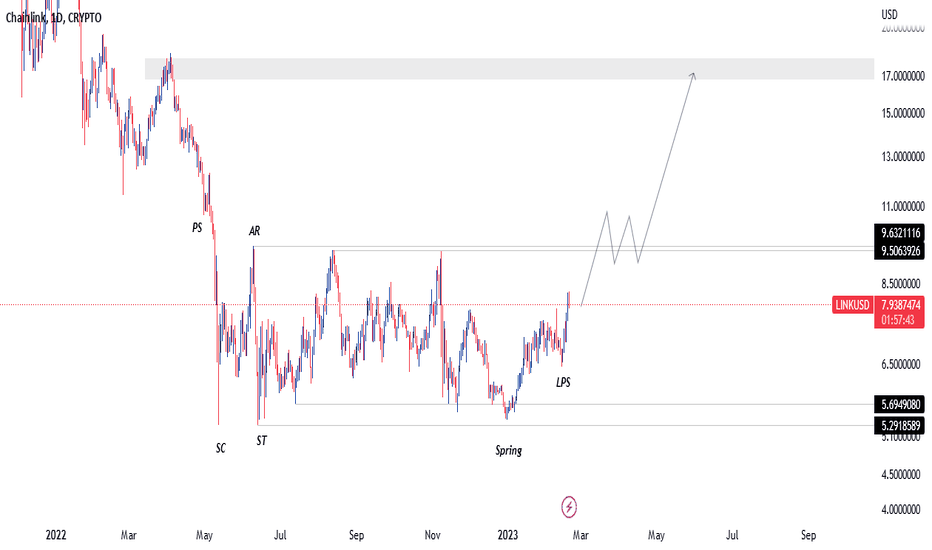Click the 2023 marker on time axis
This screenshot has width=932, height=550.
pyautogui.click(x=508, y=535)
